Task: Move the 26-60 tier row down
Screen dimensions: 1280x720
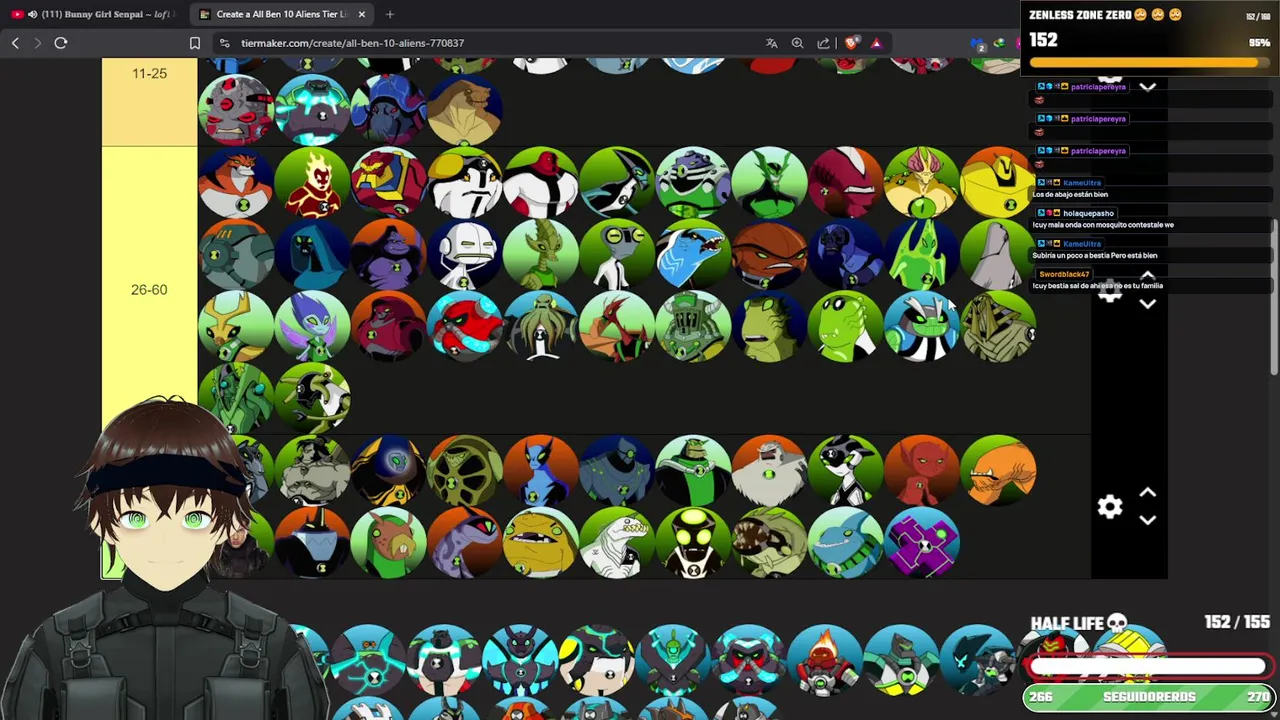Action: click(1148, 303)
